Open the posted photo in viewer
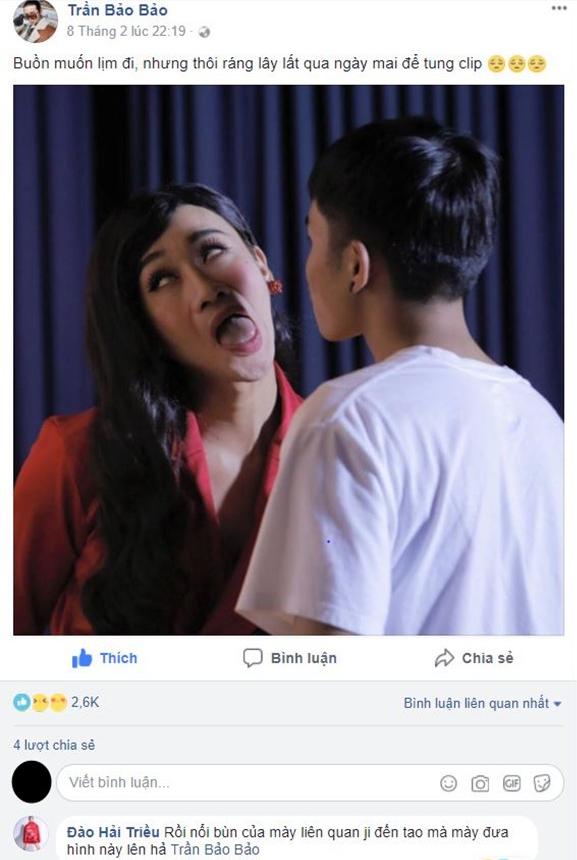The image size is (577, 860). click(288, 360)
